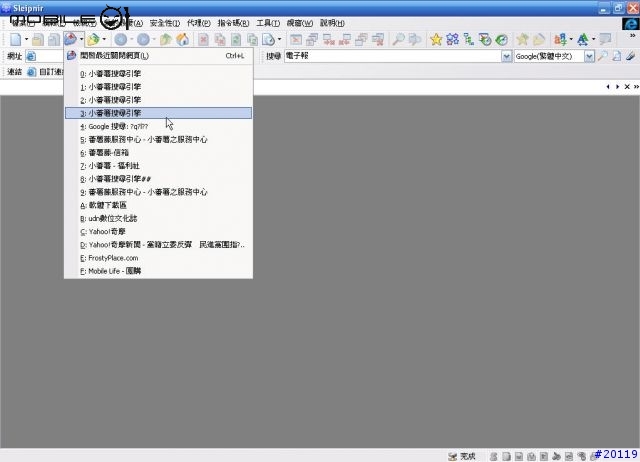Select entry 0: 小番薯搜尋引擎
640x462 pixels.
click(158, 74)
